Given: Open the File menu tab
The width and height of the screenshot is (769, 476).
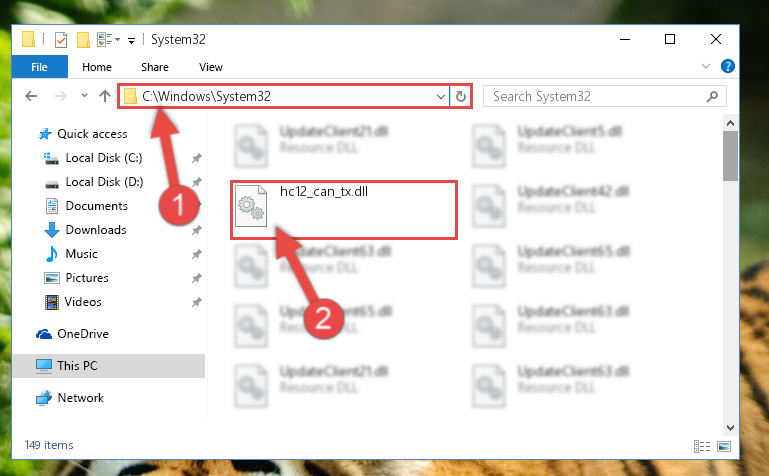Looking at the screenshot, I should tap(39, 67).
